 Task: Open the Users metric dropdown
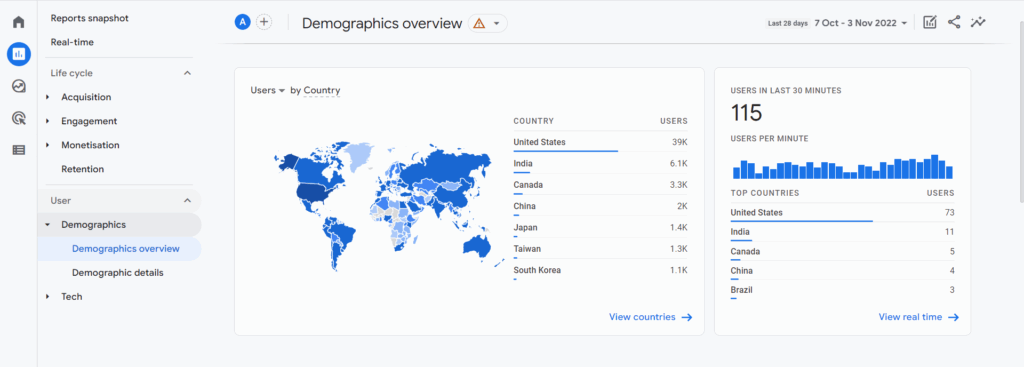coord(268,90)
